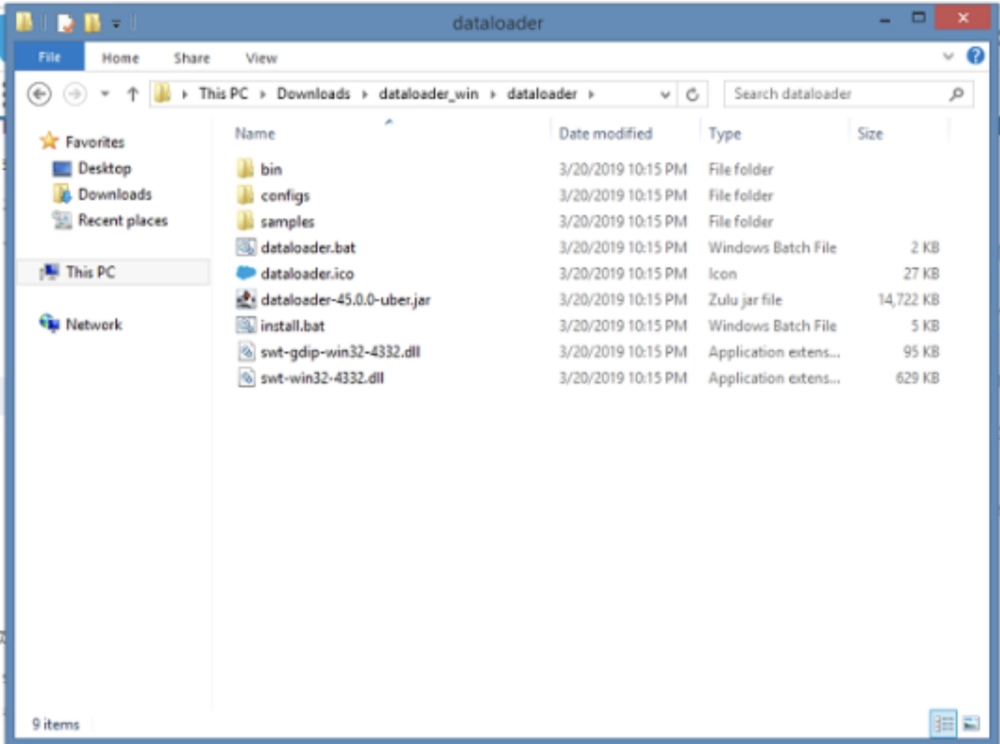
Task: Sort files by the Name column
Action: click(x=255, y=133)
